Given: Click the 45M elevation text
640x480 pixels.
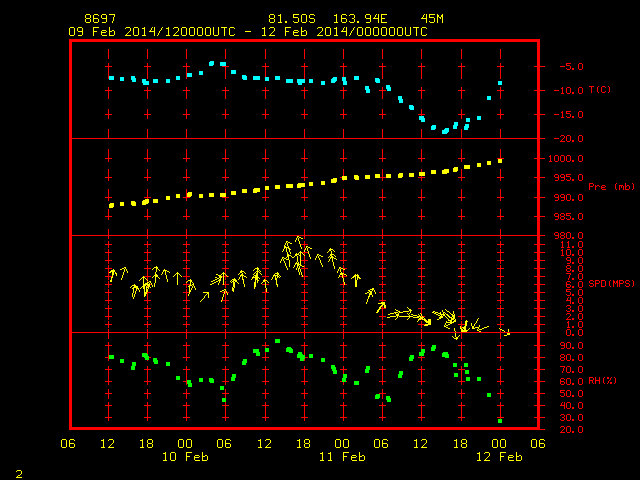Looking at the screenshot, I should 432,19.
